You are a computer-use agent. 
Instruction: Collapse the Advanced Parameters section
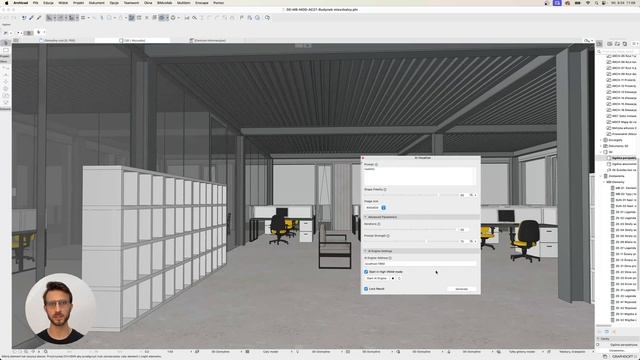click(366, 217)
